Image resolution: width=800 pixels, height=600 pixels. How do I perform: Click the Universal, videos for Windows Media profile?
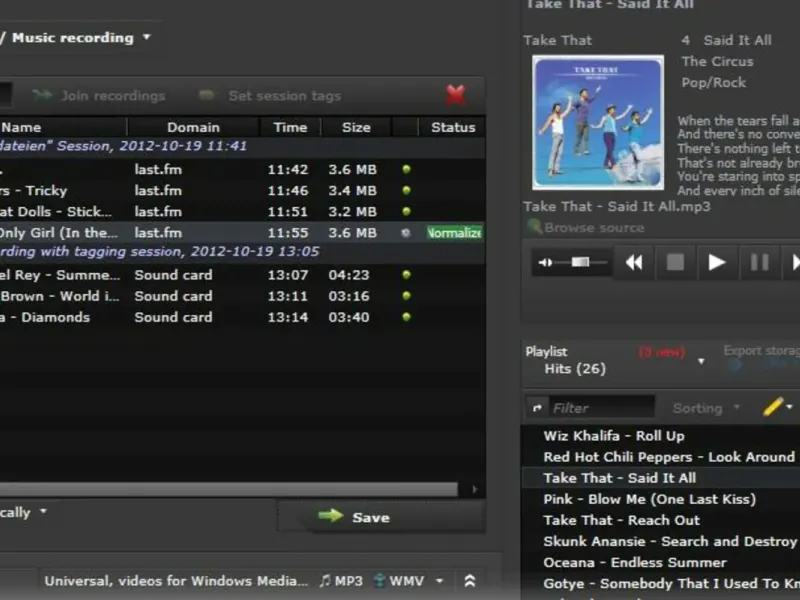pos(176,581)
